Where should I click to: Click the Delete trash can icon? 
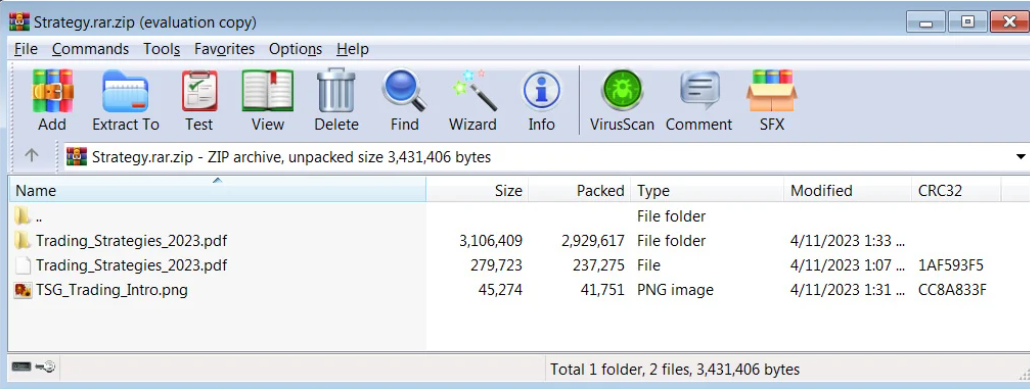(336, 101)
